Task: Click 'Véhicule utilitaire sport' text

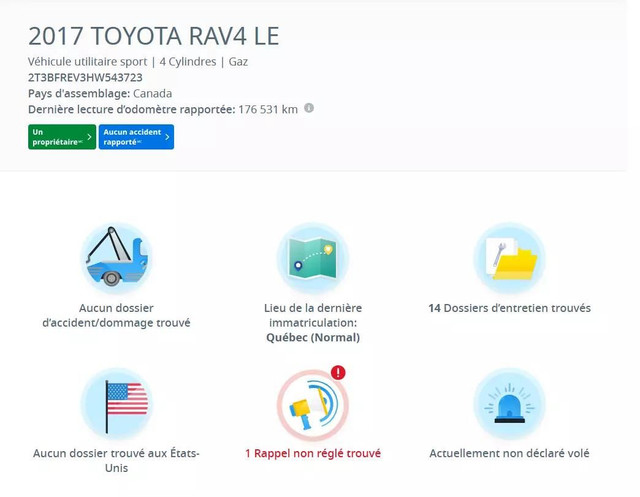Action: tap(87, 62)
